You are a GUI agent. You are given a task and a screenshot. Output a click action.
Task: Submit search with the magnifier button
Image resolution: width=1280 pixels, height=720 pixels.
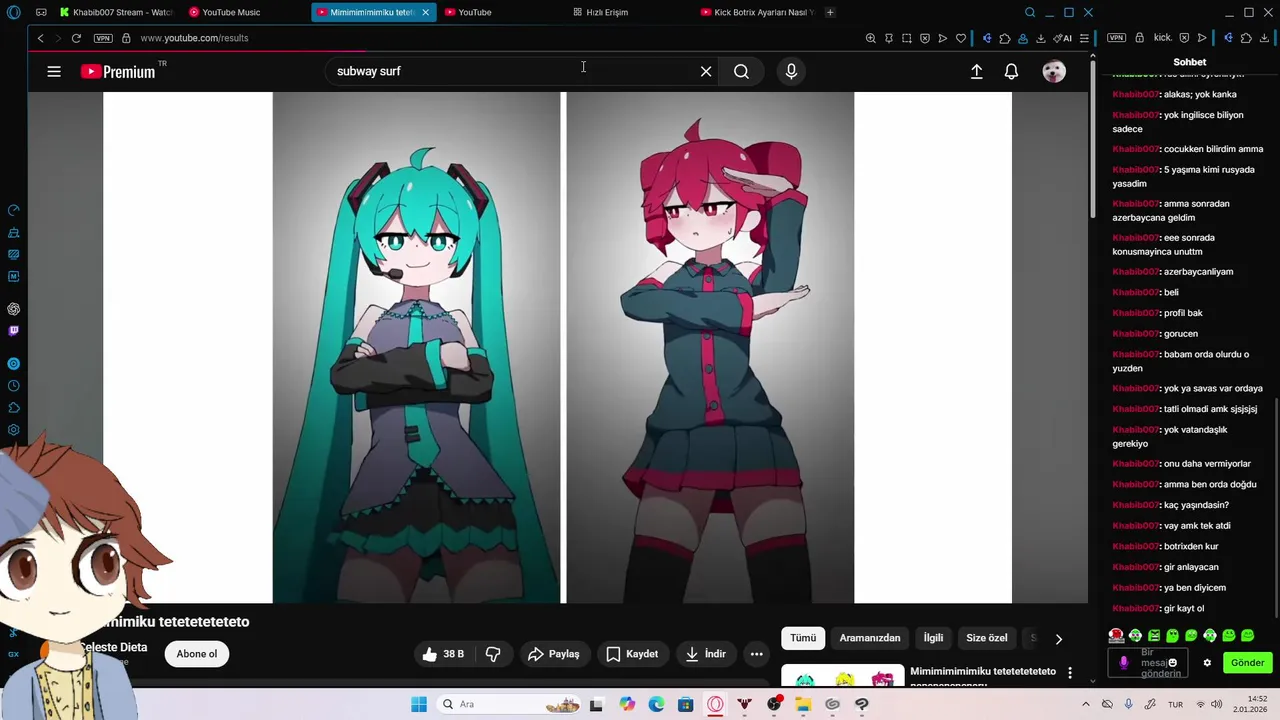741,71
